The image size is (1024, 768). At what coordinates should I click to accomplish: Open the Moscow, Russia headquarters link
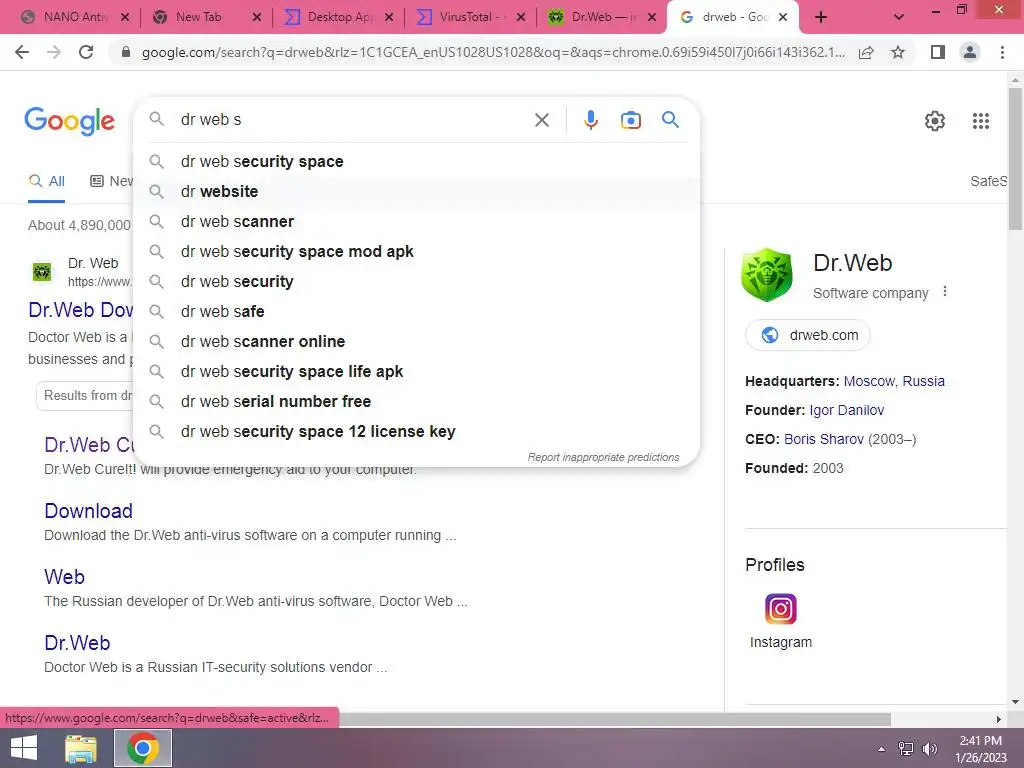coord(894,381)
